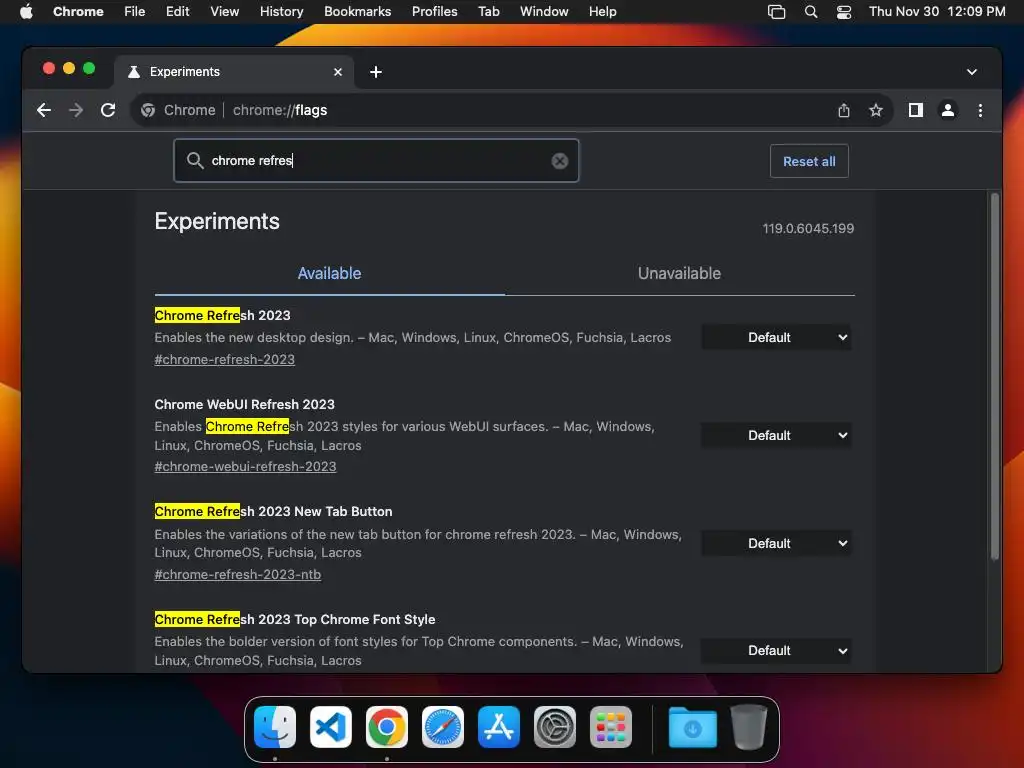Open the Tab menu
Viewport: 1024px width, 768px height.
tap(488, 12)
